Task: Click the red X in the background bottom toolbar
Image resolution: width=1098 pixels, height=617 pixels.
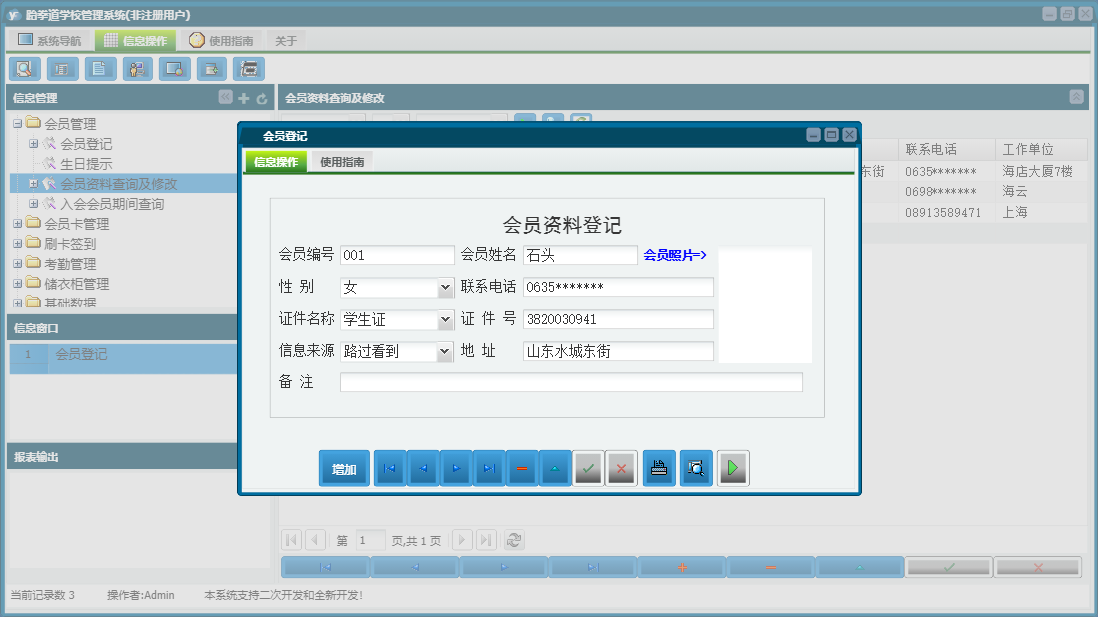Action: (1038, 567)
